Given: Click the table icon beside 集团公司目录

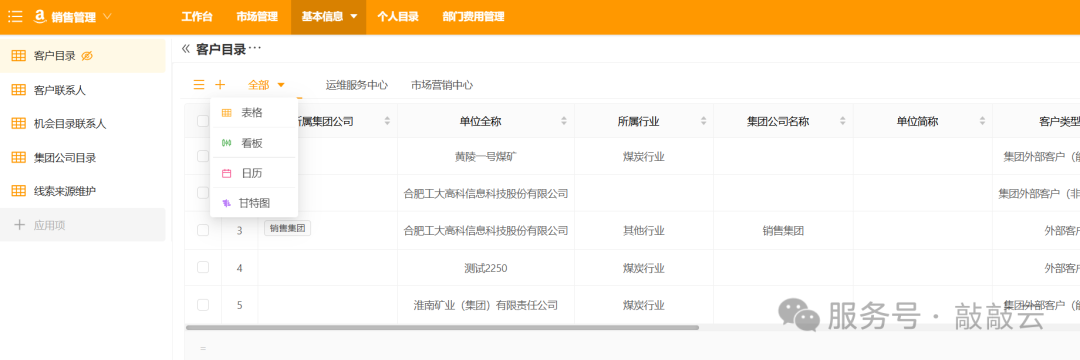Looking at the screenshot, I should click(19, 157).
